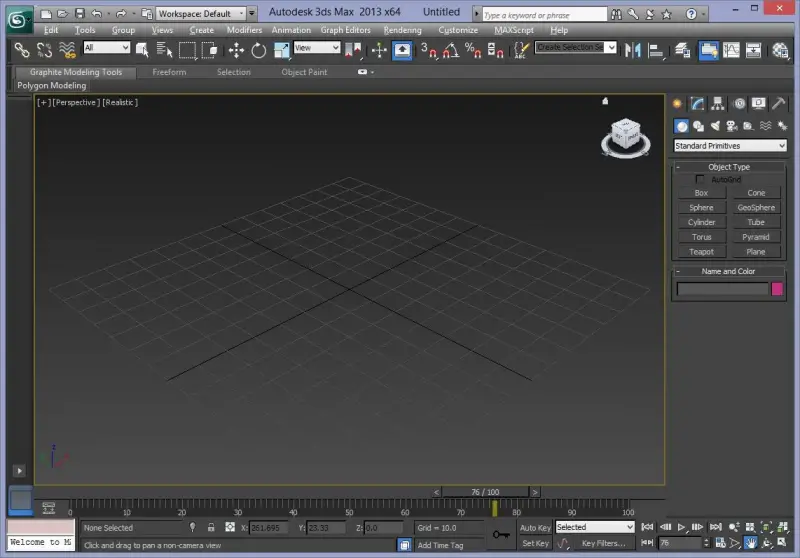Click the time slider at 76 / 100
Image resolution: width=800 pixels, height=558 pixels.
pyautogui.click(x=485, y=492)
